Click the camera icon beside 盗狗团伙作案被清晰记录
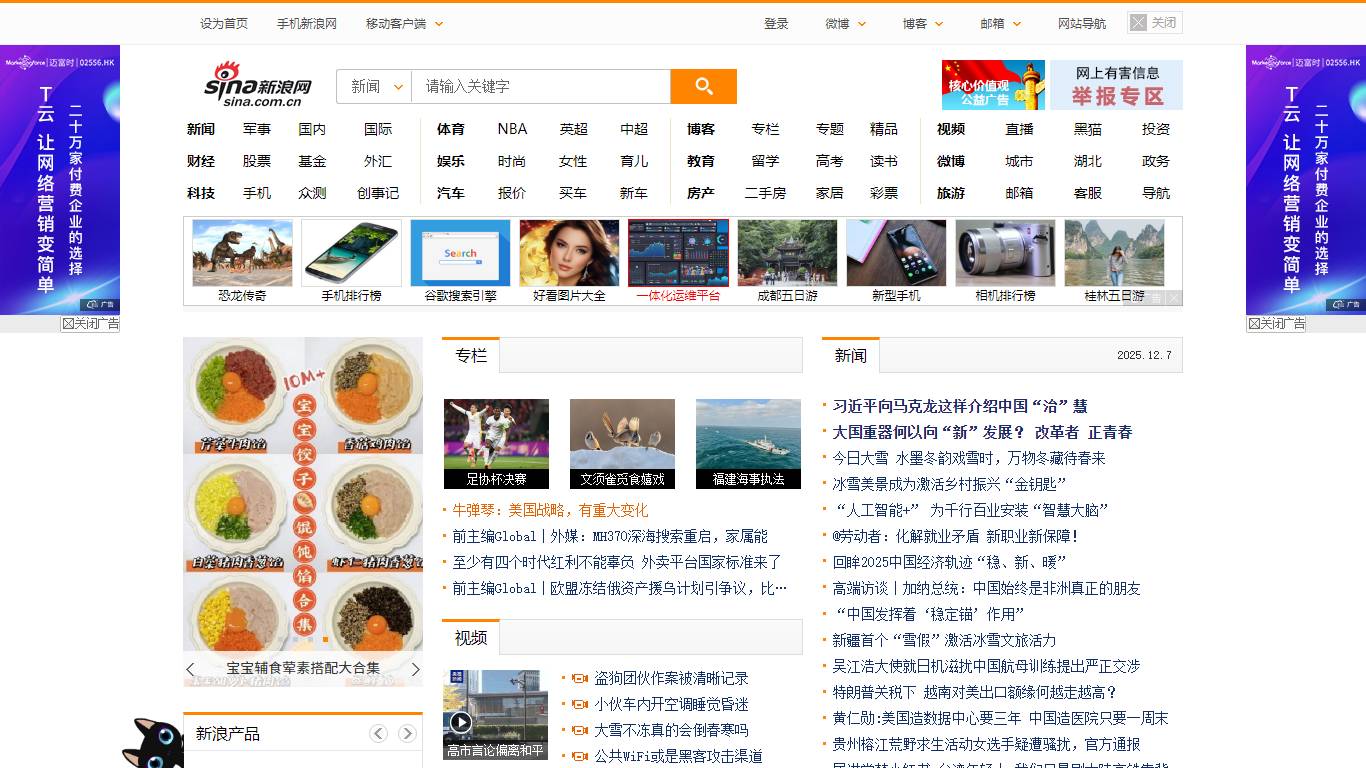The width and height of the screenshot is (1366, 768). 581,677
